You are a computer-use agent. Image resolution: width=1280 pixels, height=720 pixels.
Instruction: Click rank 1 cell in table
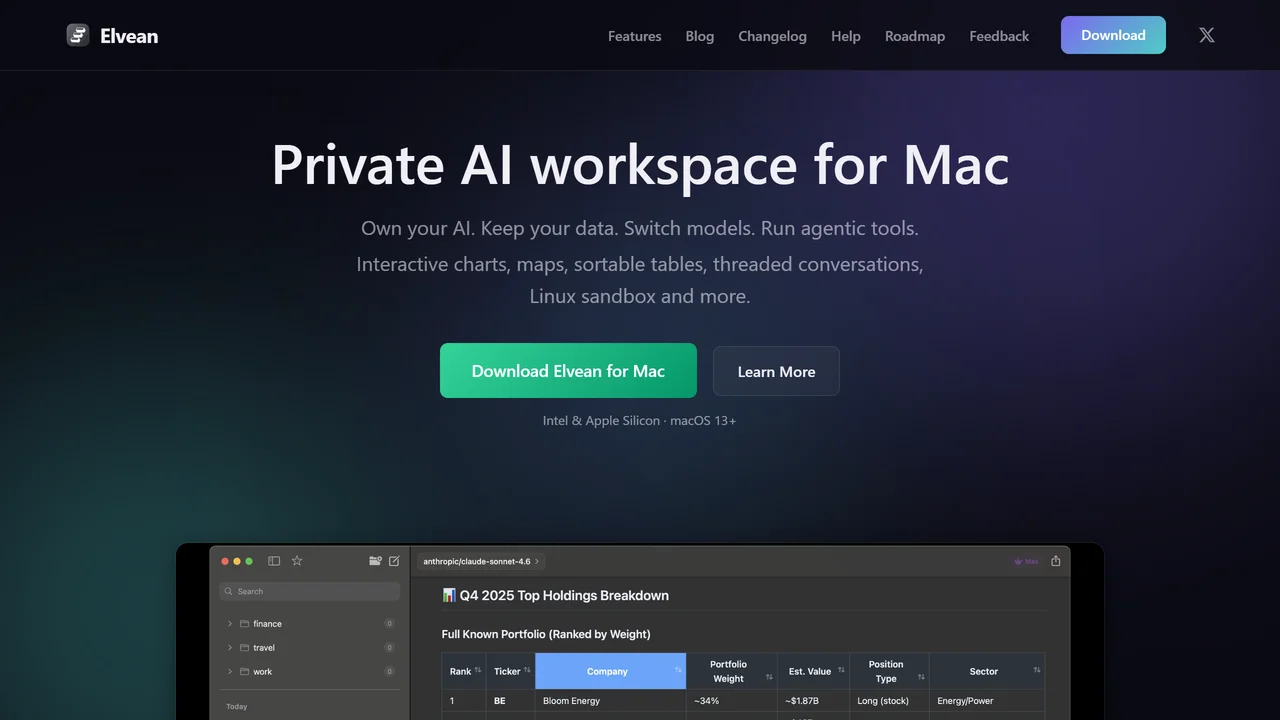[x=464, y=701]
